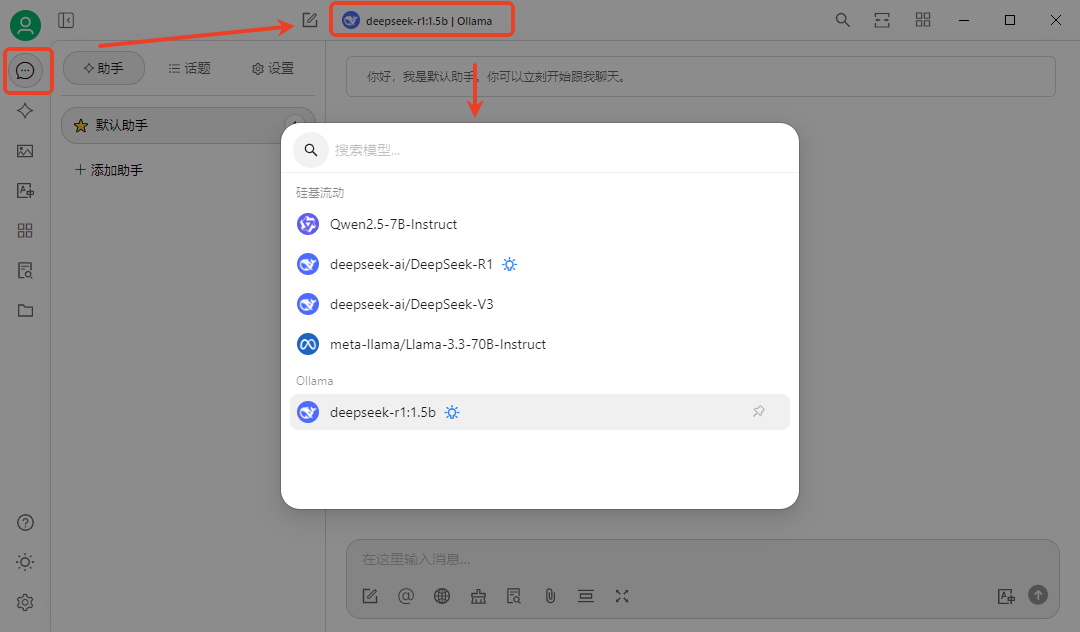Open deepseek-r1:1.5b | Ollama model selector

[x=422, y=21]
